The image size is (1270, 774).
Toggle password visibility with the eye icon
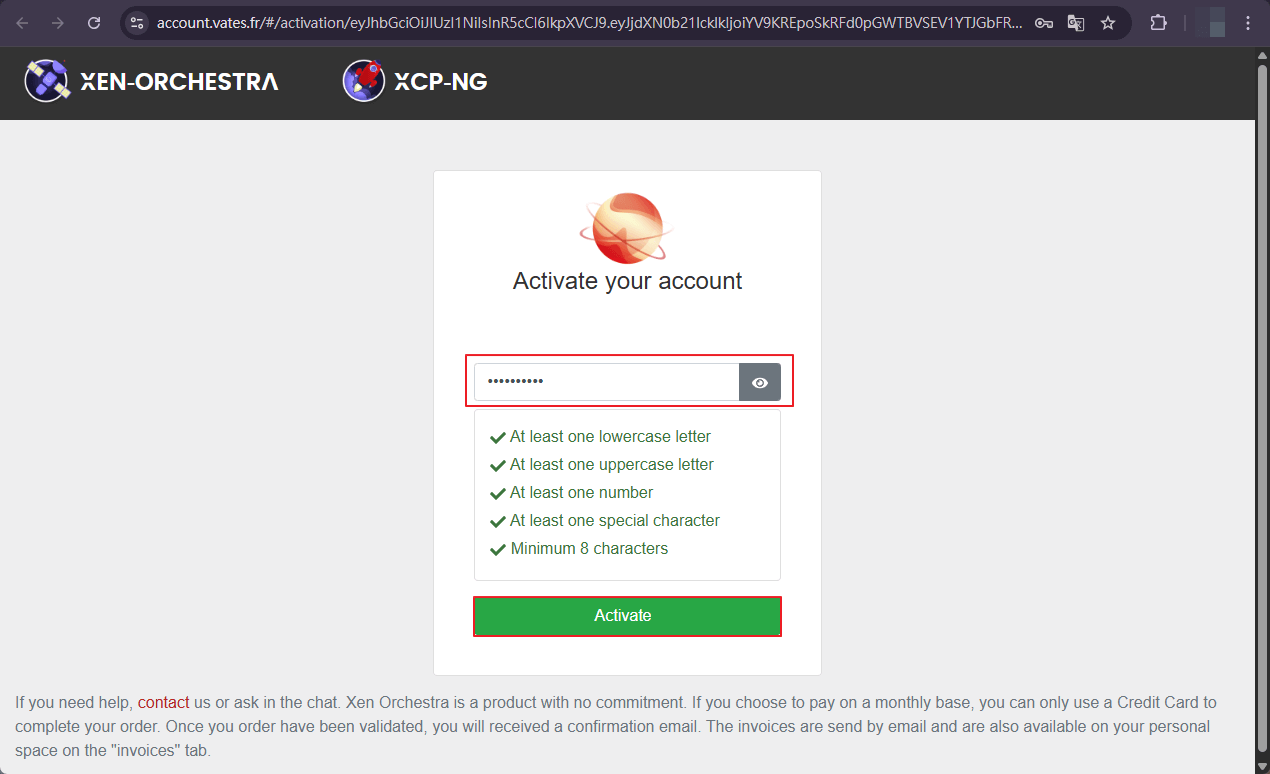click(760, 382)
